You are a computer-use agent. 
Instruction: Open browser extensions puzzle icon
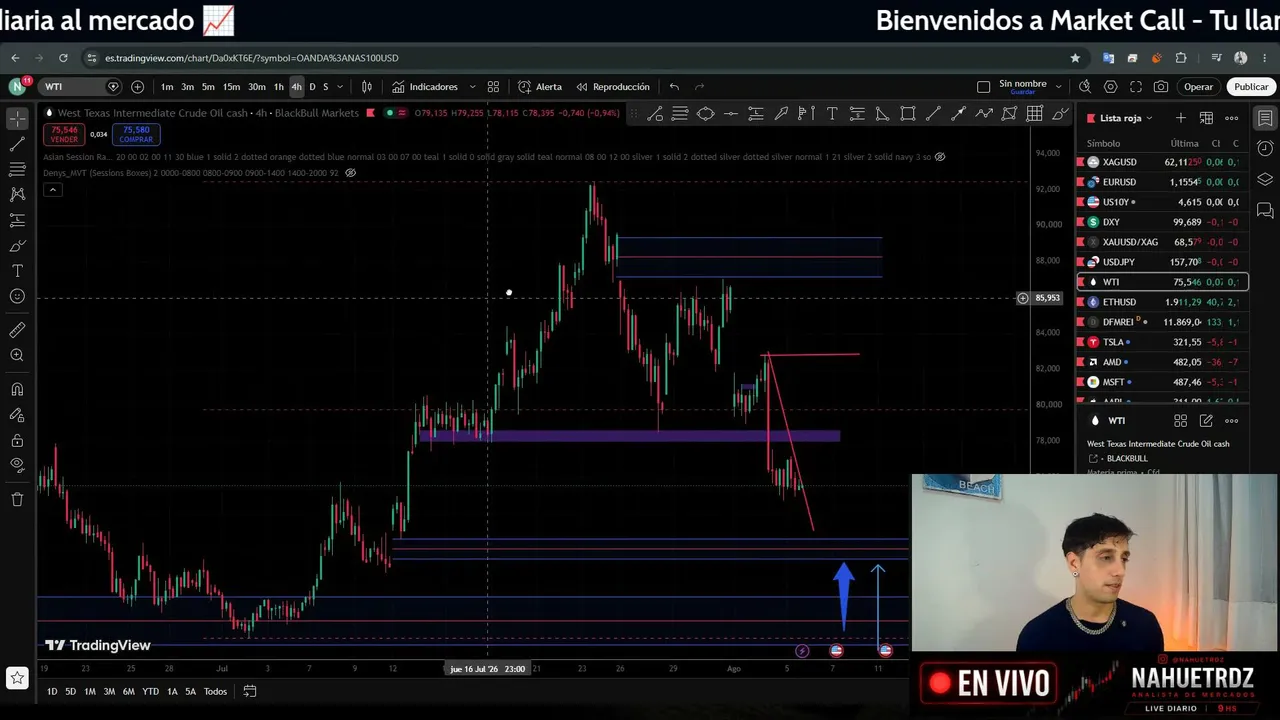coord(1181,58)
